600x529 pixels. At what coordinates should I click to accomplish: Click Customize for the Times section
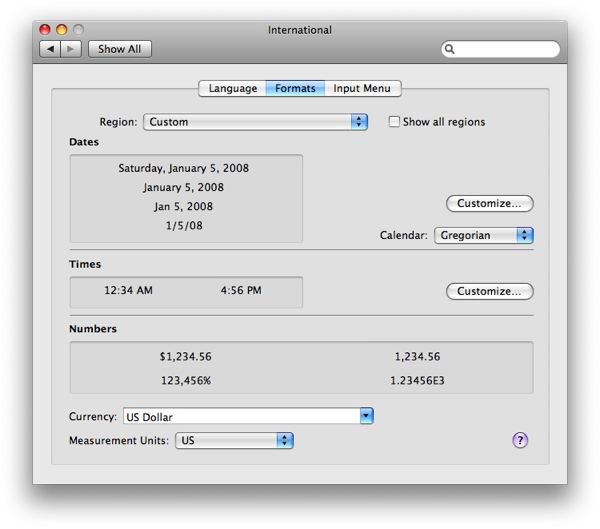click(489, 292)
